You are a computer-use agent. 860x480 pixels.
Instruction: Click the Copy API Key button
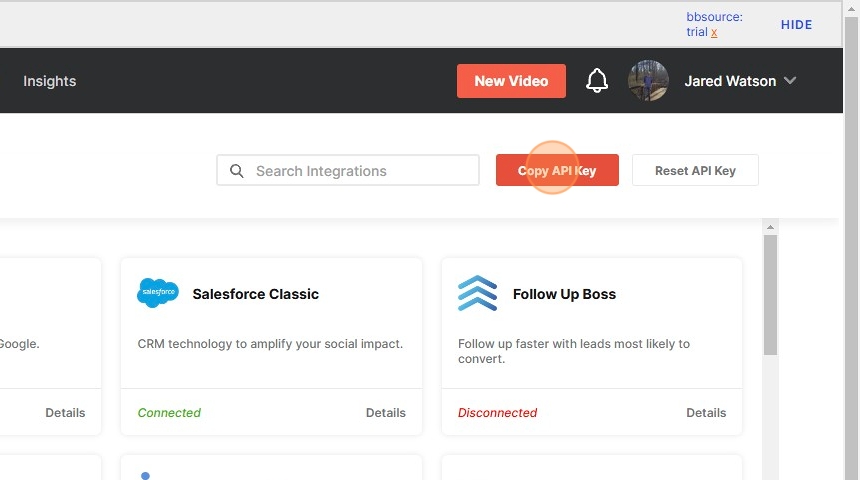coord(557,171)
